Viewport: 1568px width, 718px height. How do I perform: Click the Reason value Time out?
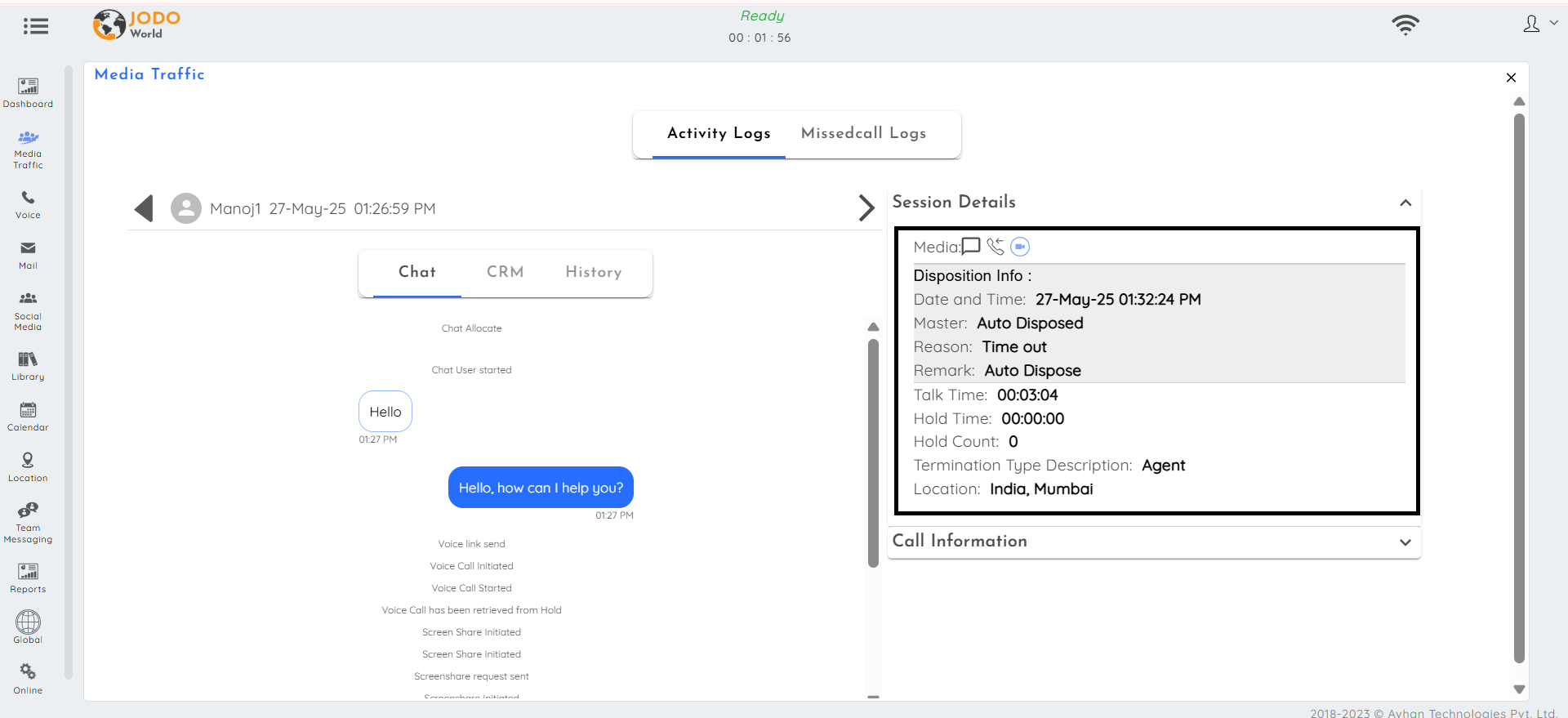point(1014,347)
